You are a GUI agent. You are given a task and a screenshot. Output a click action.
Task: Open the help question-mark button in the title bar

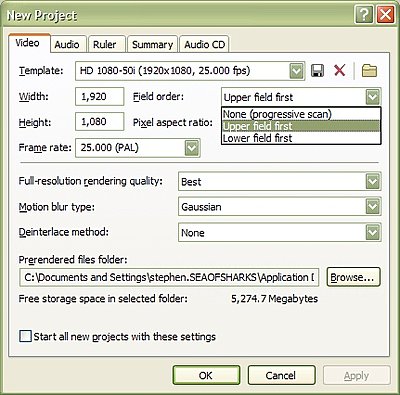[x=364, y=15]
